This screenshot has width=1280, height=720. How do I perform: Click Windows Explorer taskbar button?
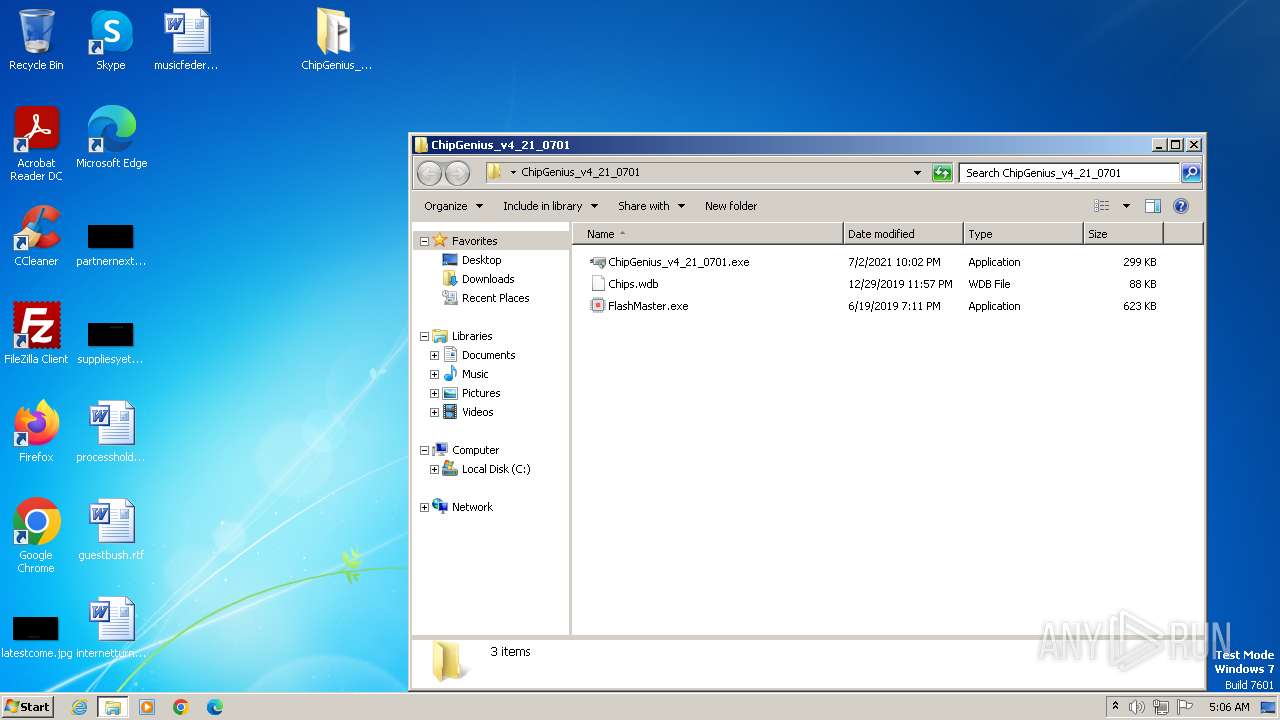pyautogui.click(x=113, y=707)
